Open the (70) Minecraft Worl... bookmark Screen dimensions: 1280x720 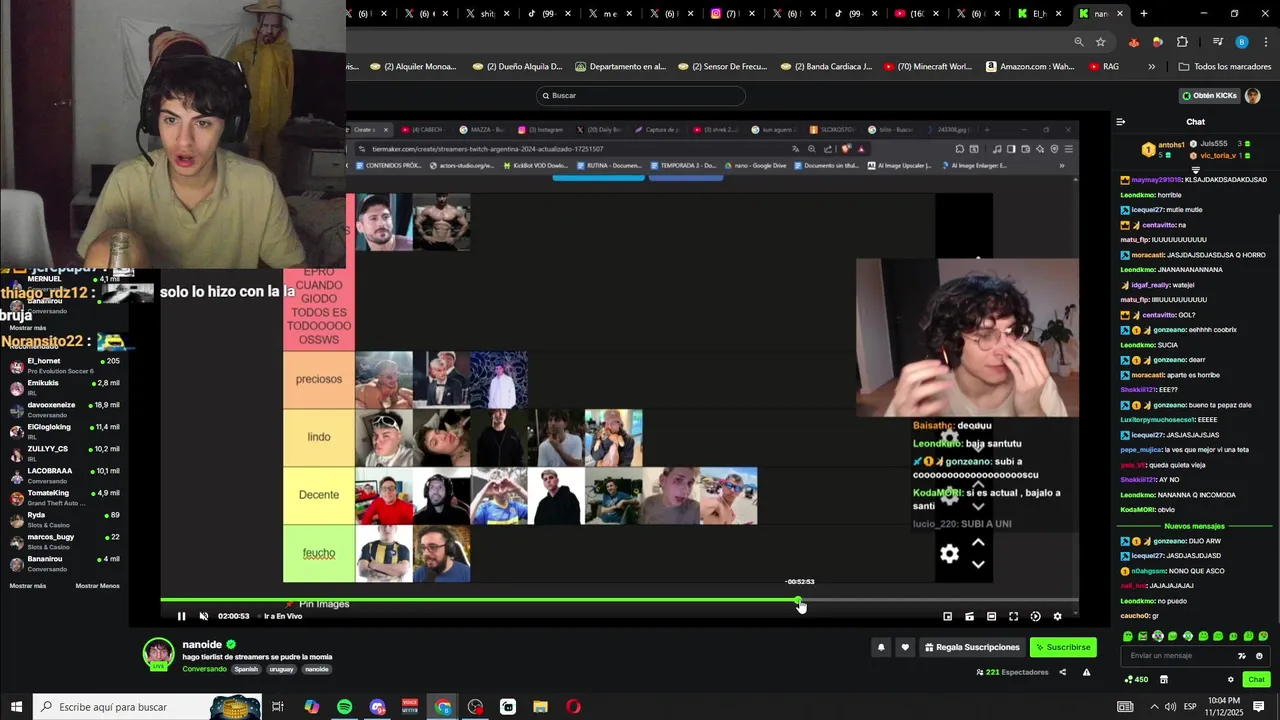click(x=927, y=67)
